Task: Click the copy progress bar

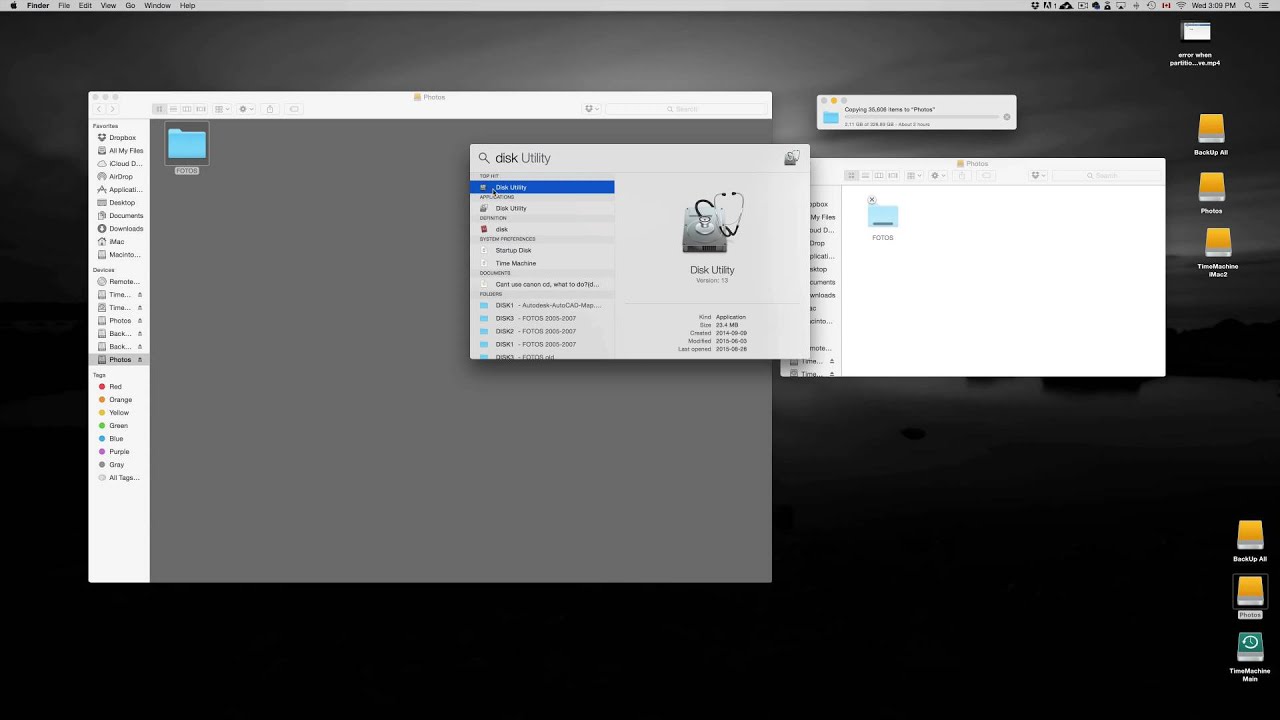Action: (921, 117)
